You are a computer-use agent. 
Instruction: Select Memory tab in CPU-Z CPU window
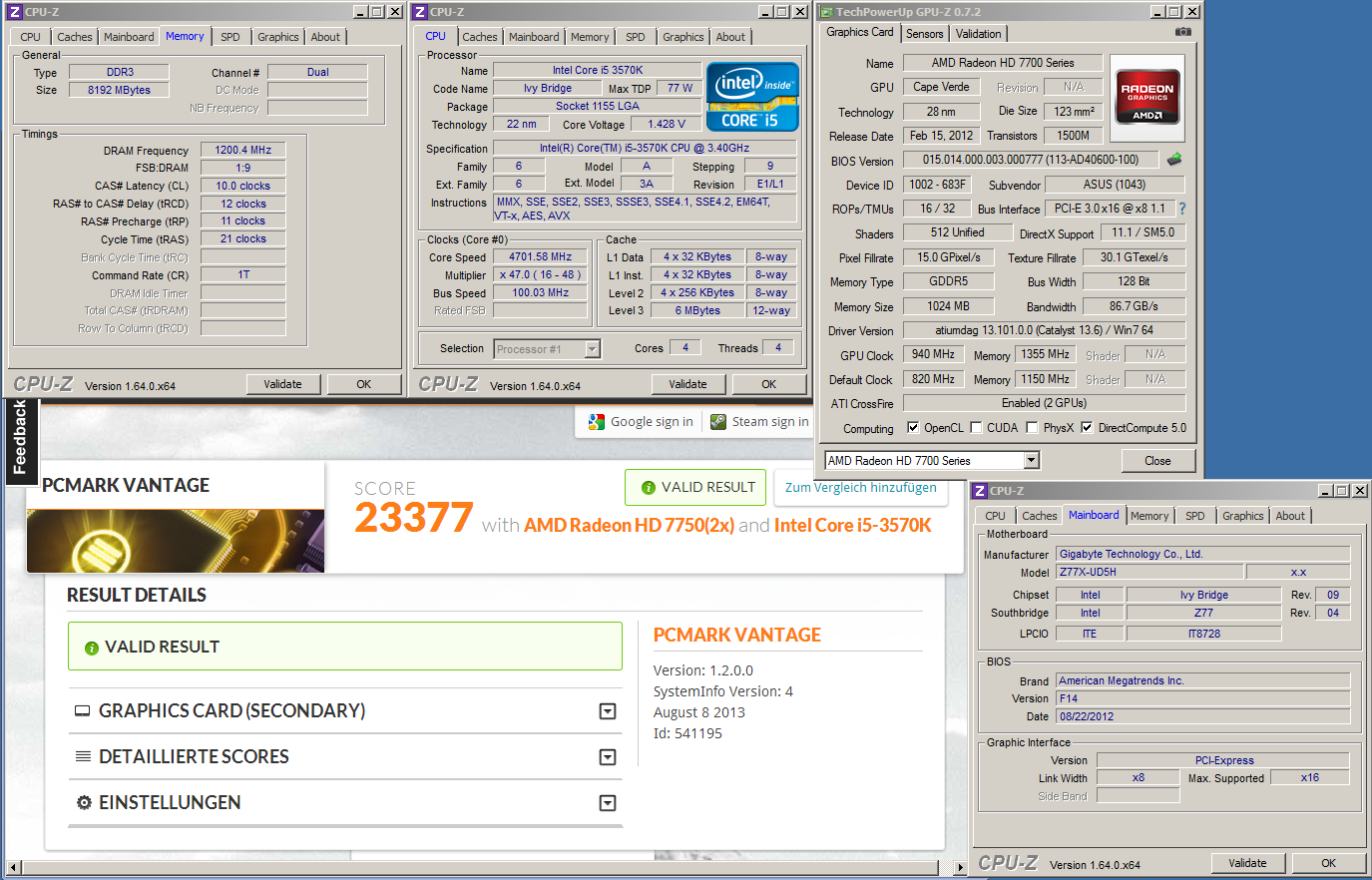tap(590, 37)
